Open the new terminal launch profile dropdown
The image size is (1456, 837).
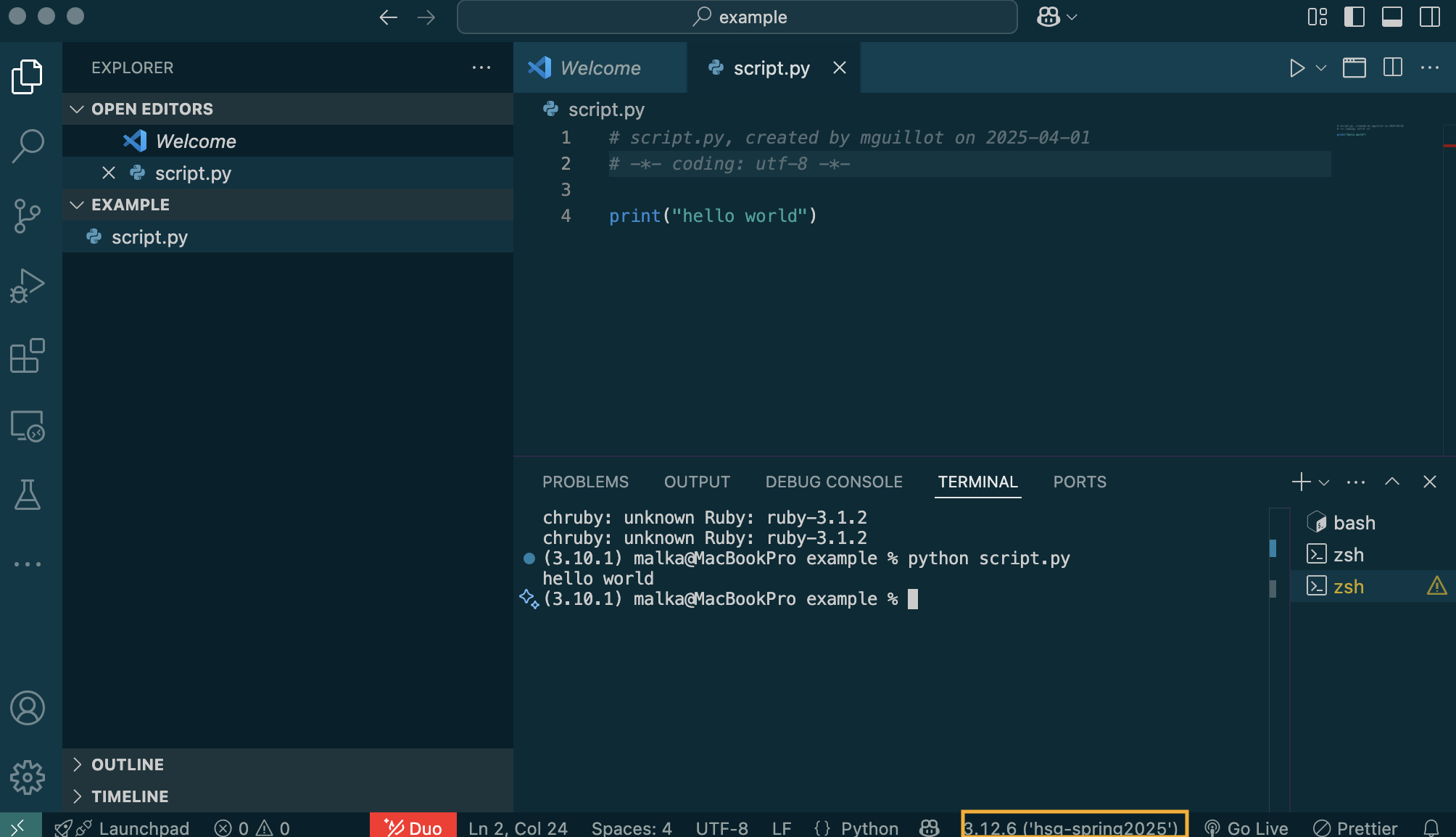(1324, 482)
